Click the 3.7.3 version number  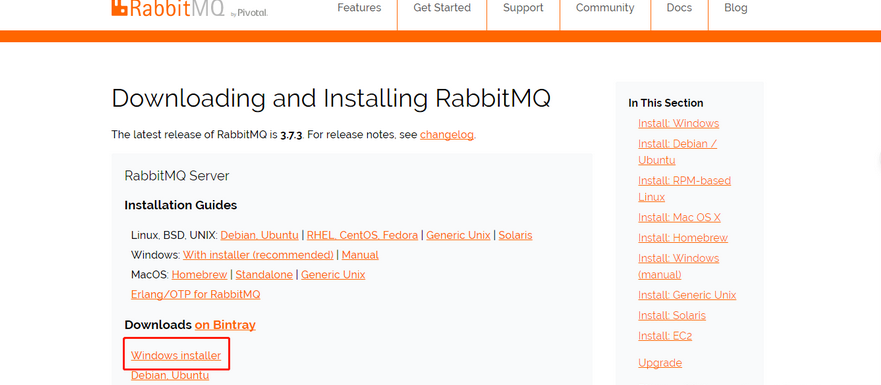[292, 135]
